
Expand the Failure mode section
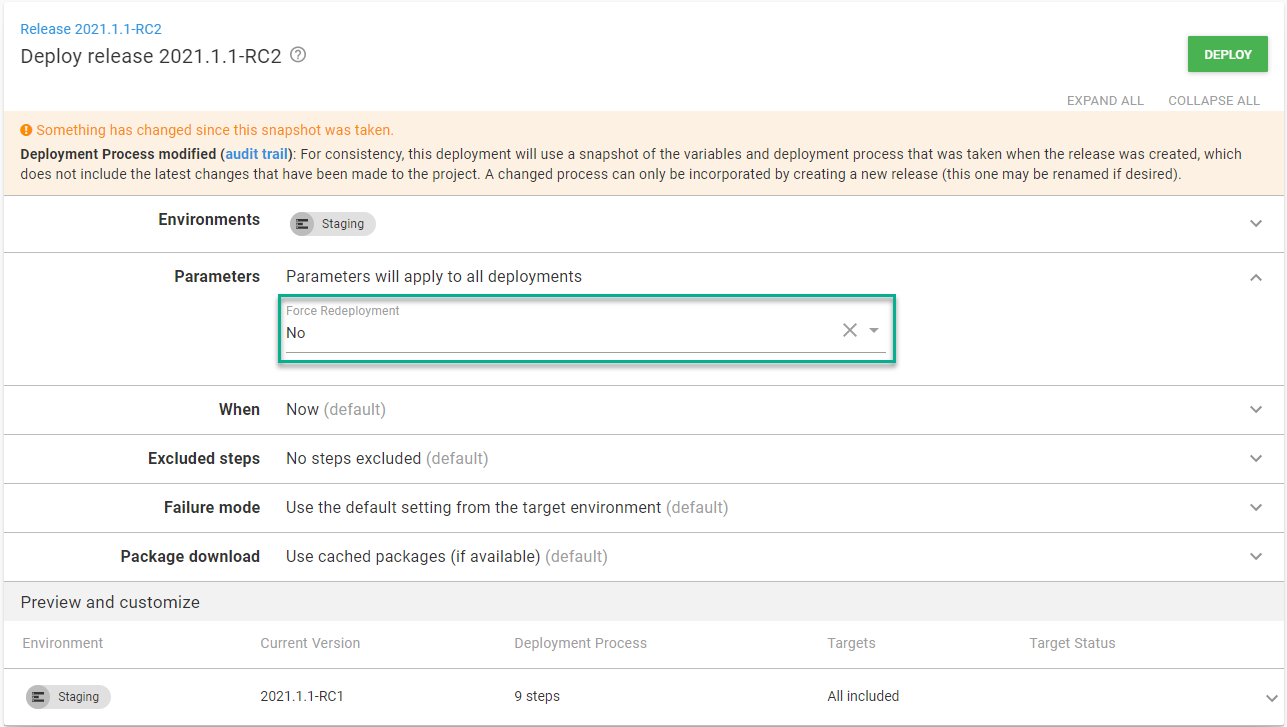pos(1255,507)
